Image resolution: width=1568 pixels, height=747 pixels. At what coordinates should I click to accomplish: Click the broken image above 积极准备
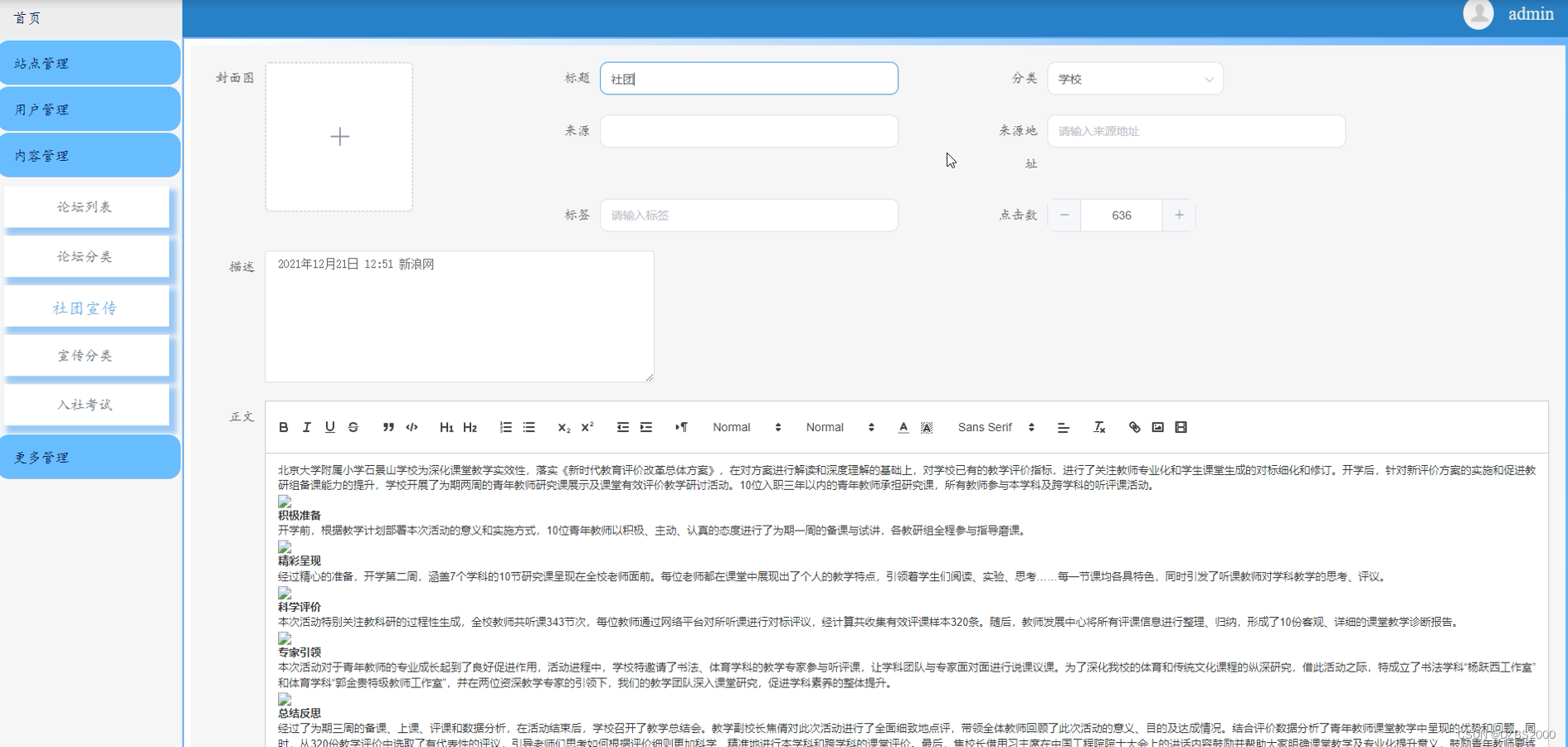[x=285, y=501]
